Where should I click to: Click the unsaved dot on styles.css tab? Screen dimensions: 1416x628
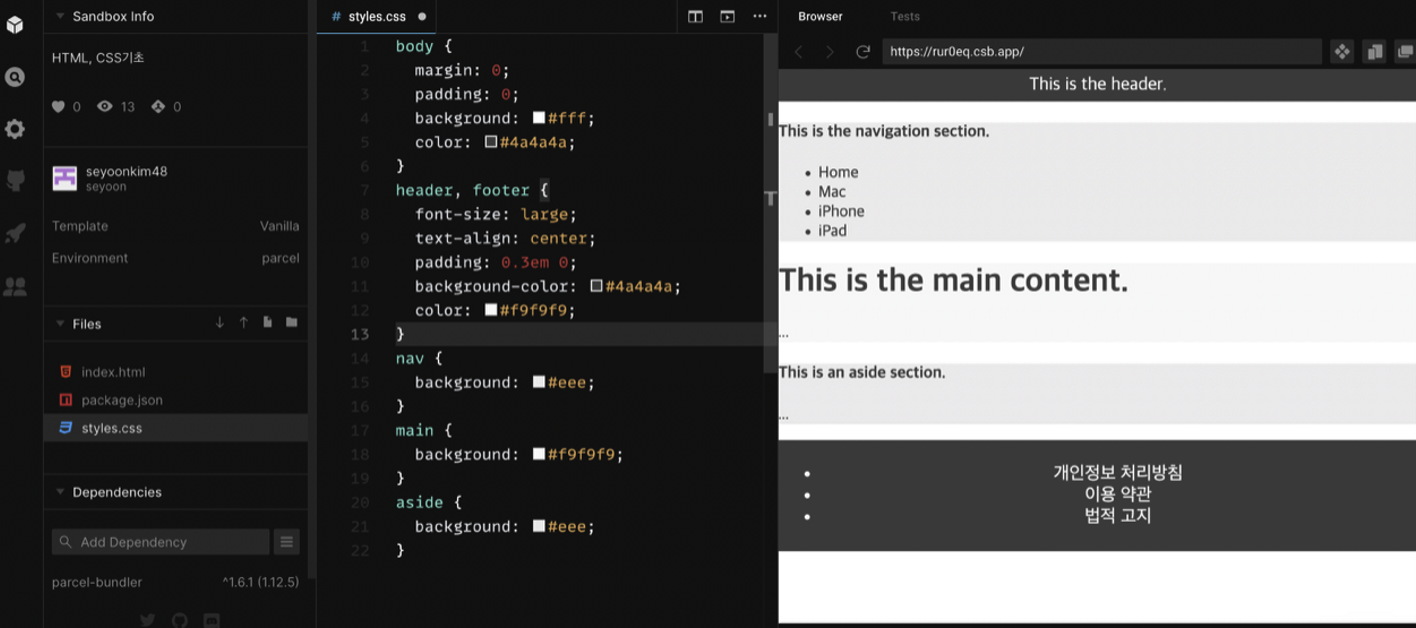tap(422, 17)
